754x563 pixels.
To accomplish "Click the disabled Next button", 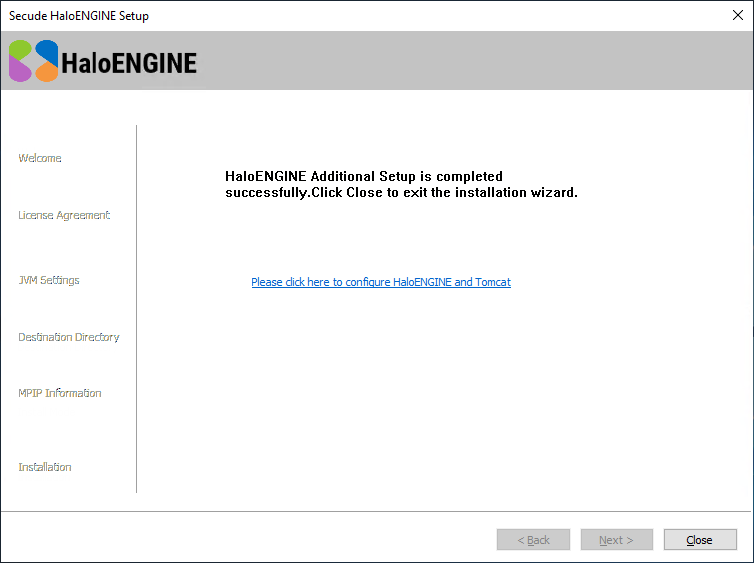I will coord(616,539).
